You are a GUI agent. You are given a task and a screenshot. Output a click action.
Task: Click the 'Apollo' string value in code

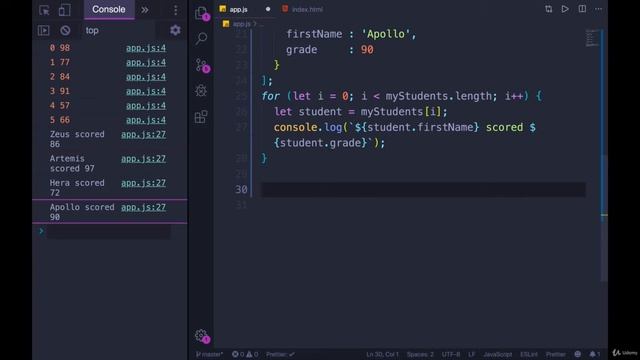coord(386,34)
